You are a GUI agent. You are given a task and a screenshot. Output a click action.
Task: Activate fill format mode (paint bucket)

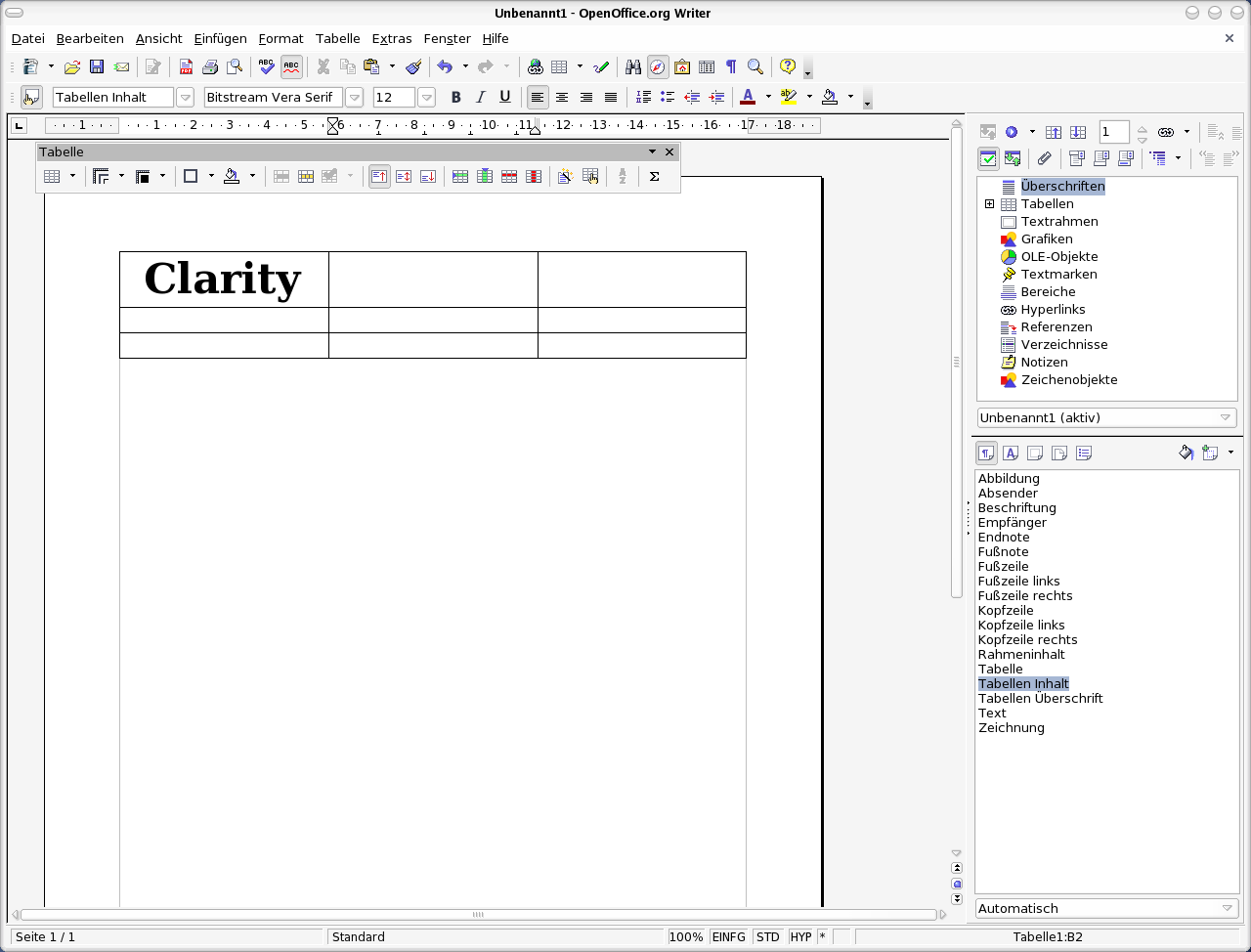(1186, 453)
